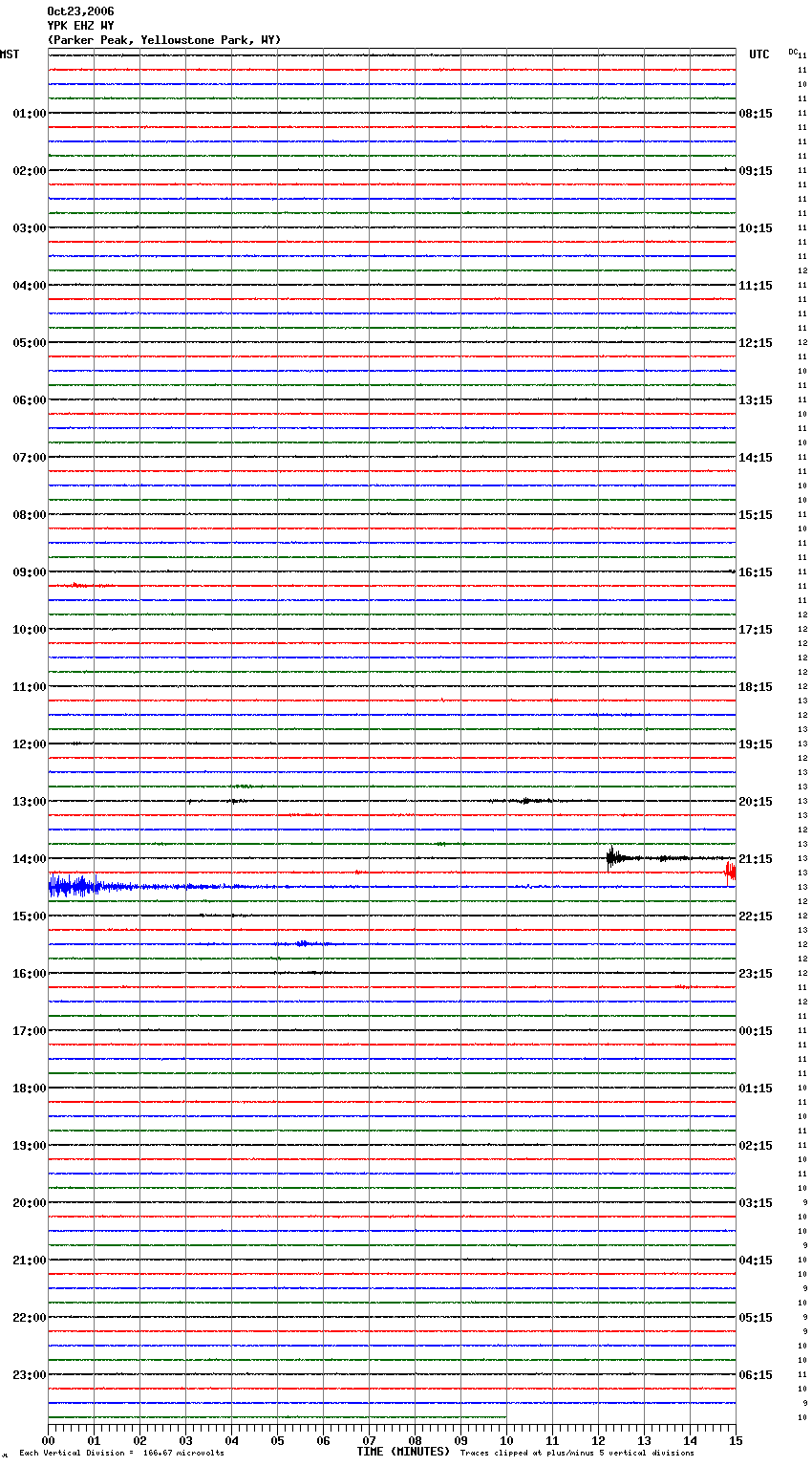
Task: Click the DC column header
Action: coord(793,52)
